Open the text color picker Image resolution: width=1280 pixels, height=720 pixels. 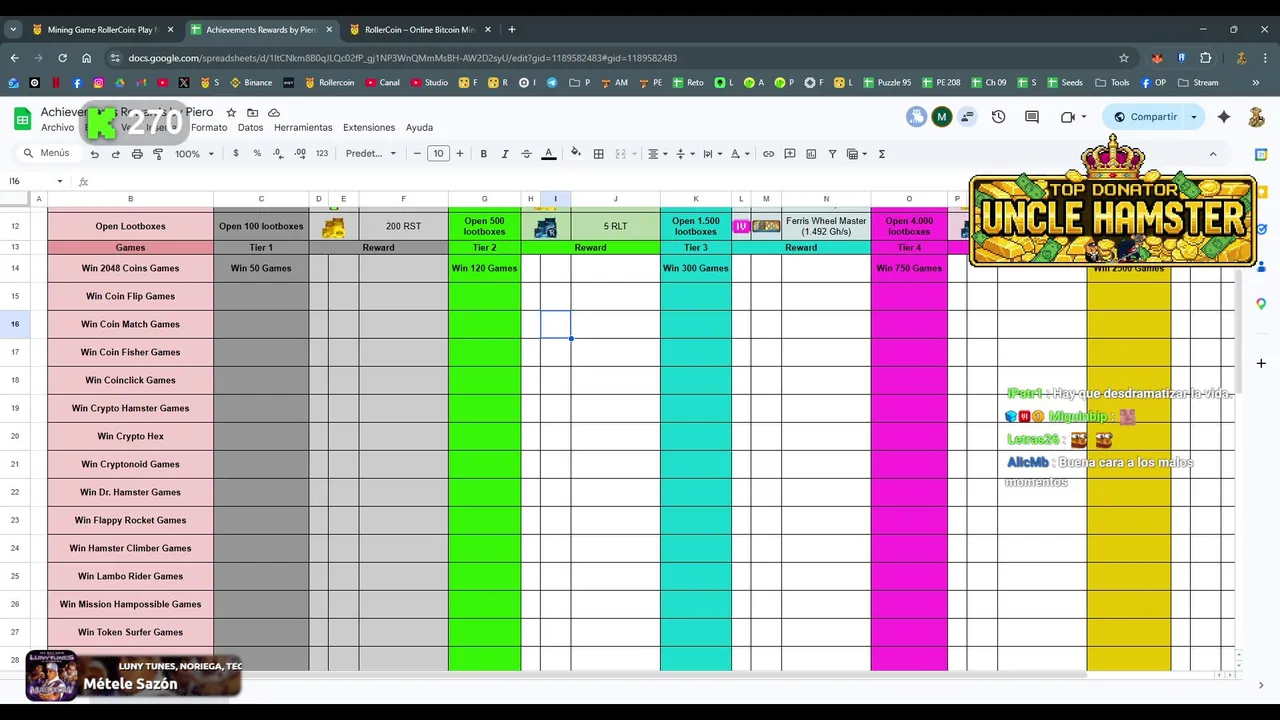[548, 154]
